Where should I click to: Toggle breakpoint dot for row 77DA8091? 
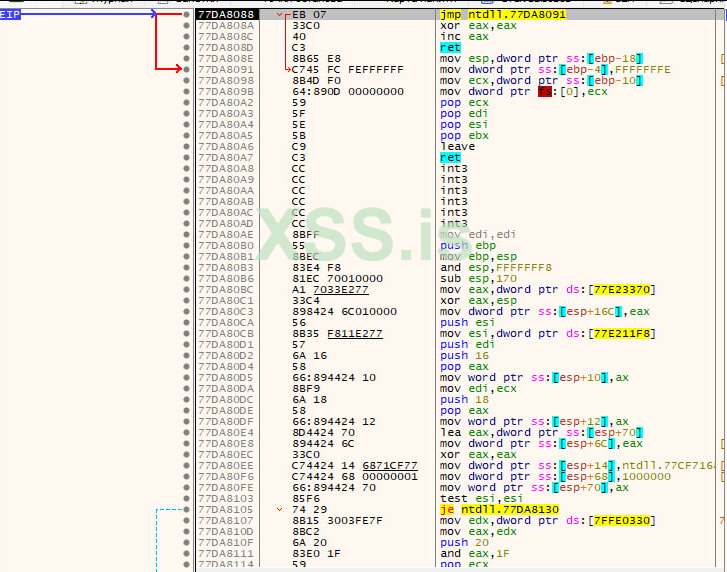coord(186,70)
